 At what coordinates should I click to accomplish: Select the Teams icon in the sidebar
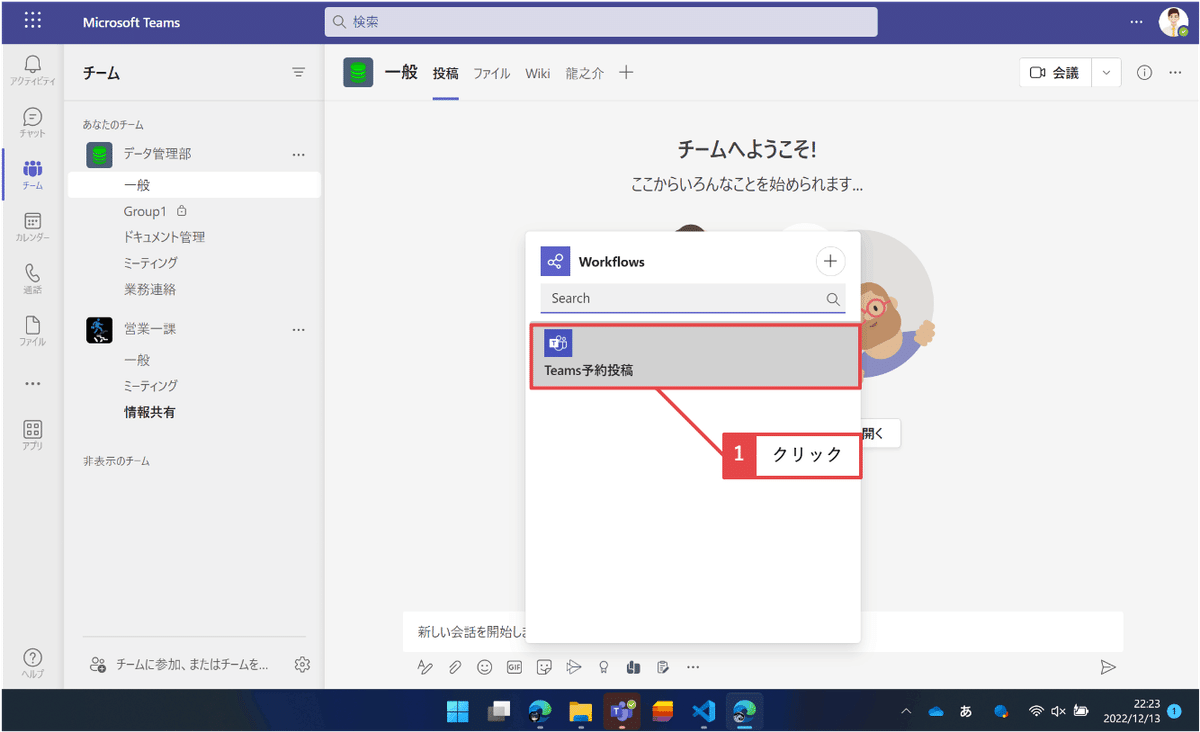pyautogui.click(x=33, y=175)
